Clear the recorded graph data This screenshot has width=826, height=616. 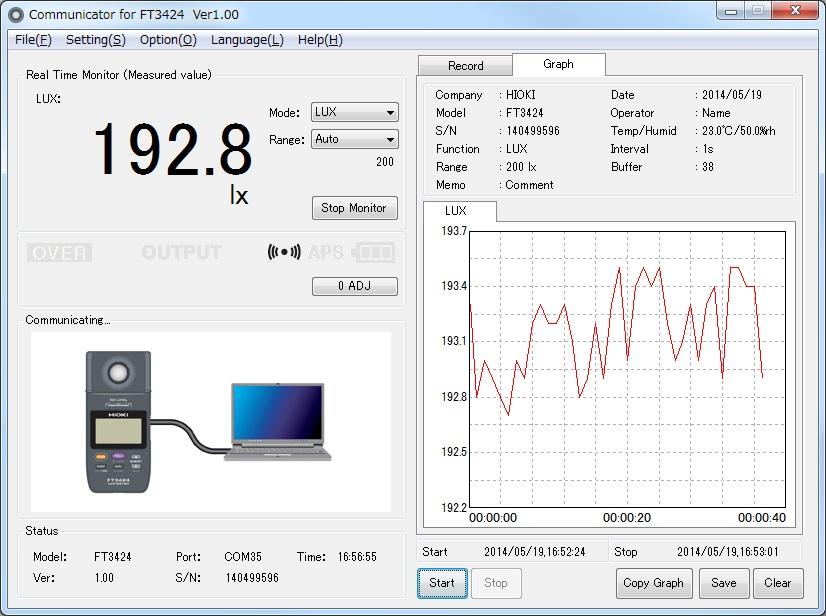tap(778, 583)
